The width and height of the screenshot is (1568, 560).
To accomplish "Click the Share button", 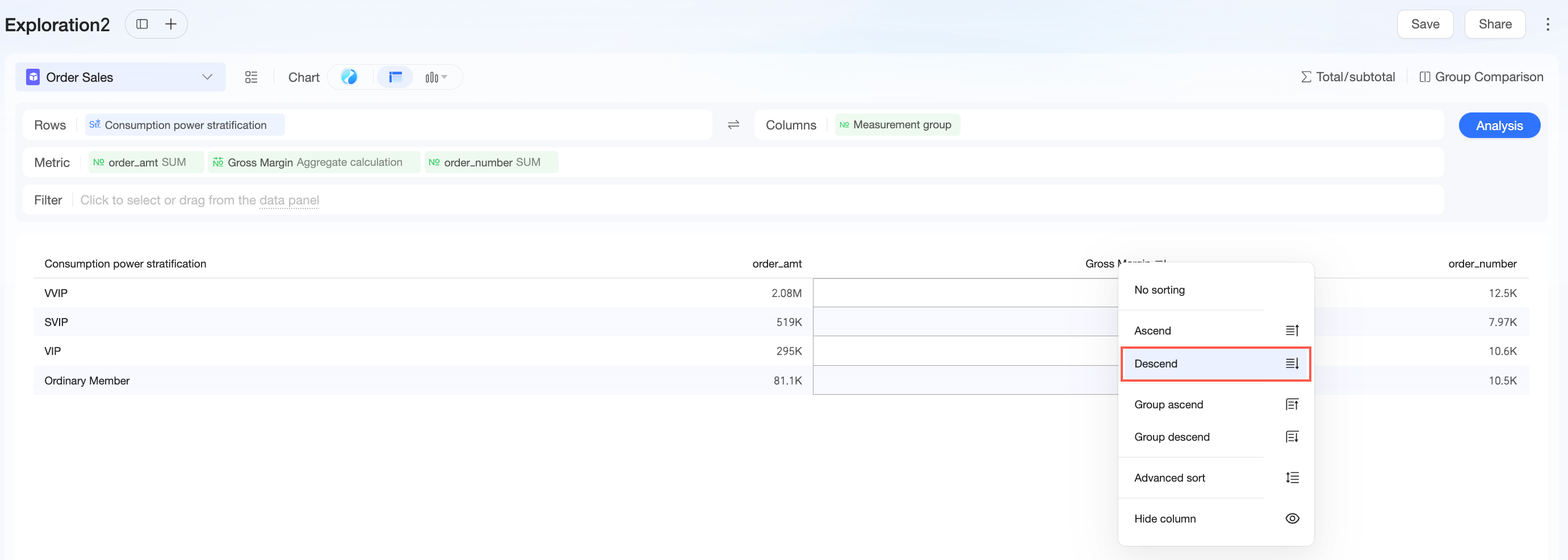I will click(x=1495, y=24).
